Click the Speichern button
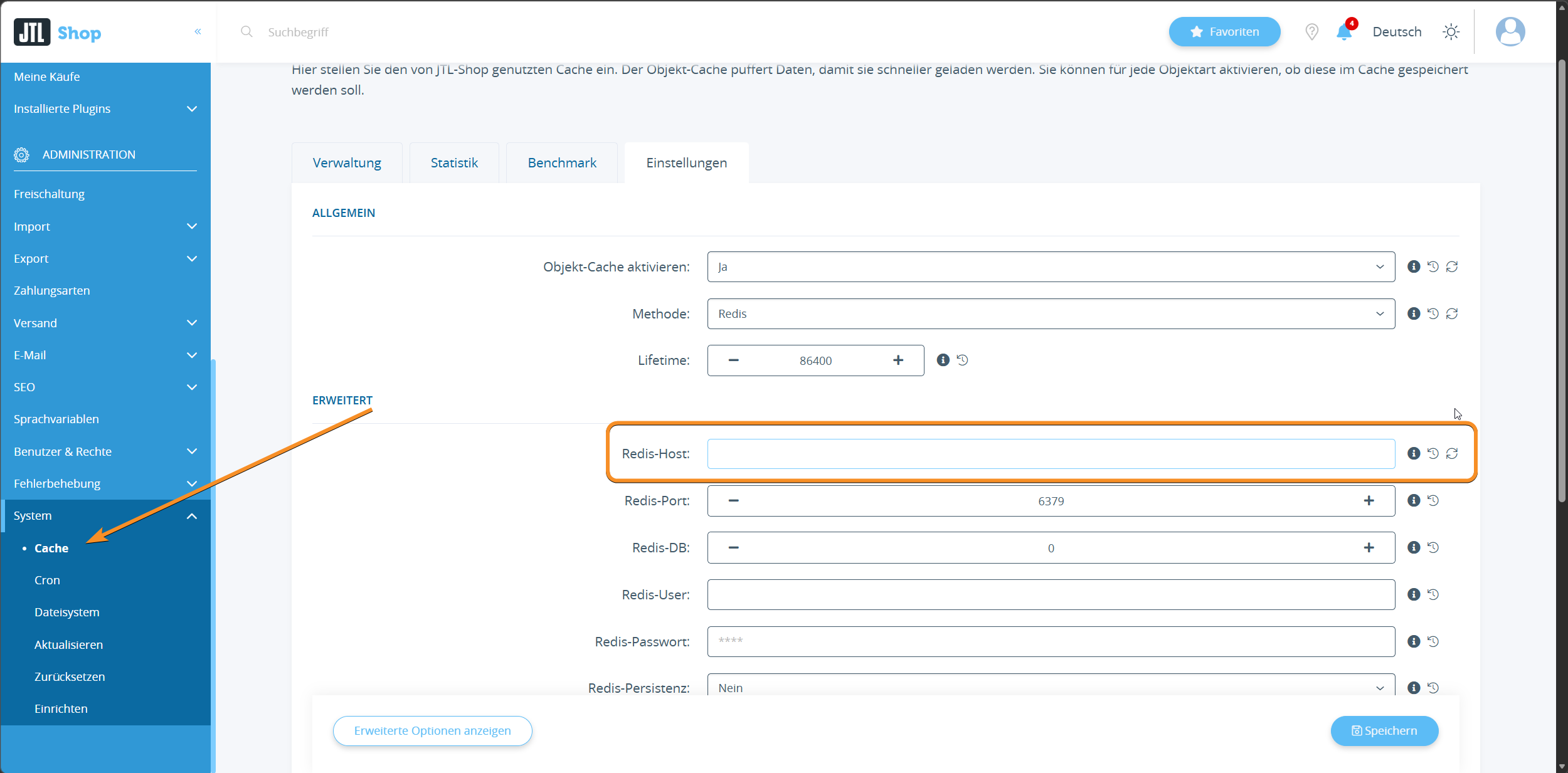1568x773 pixels. click(x=1384, y=731)
